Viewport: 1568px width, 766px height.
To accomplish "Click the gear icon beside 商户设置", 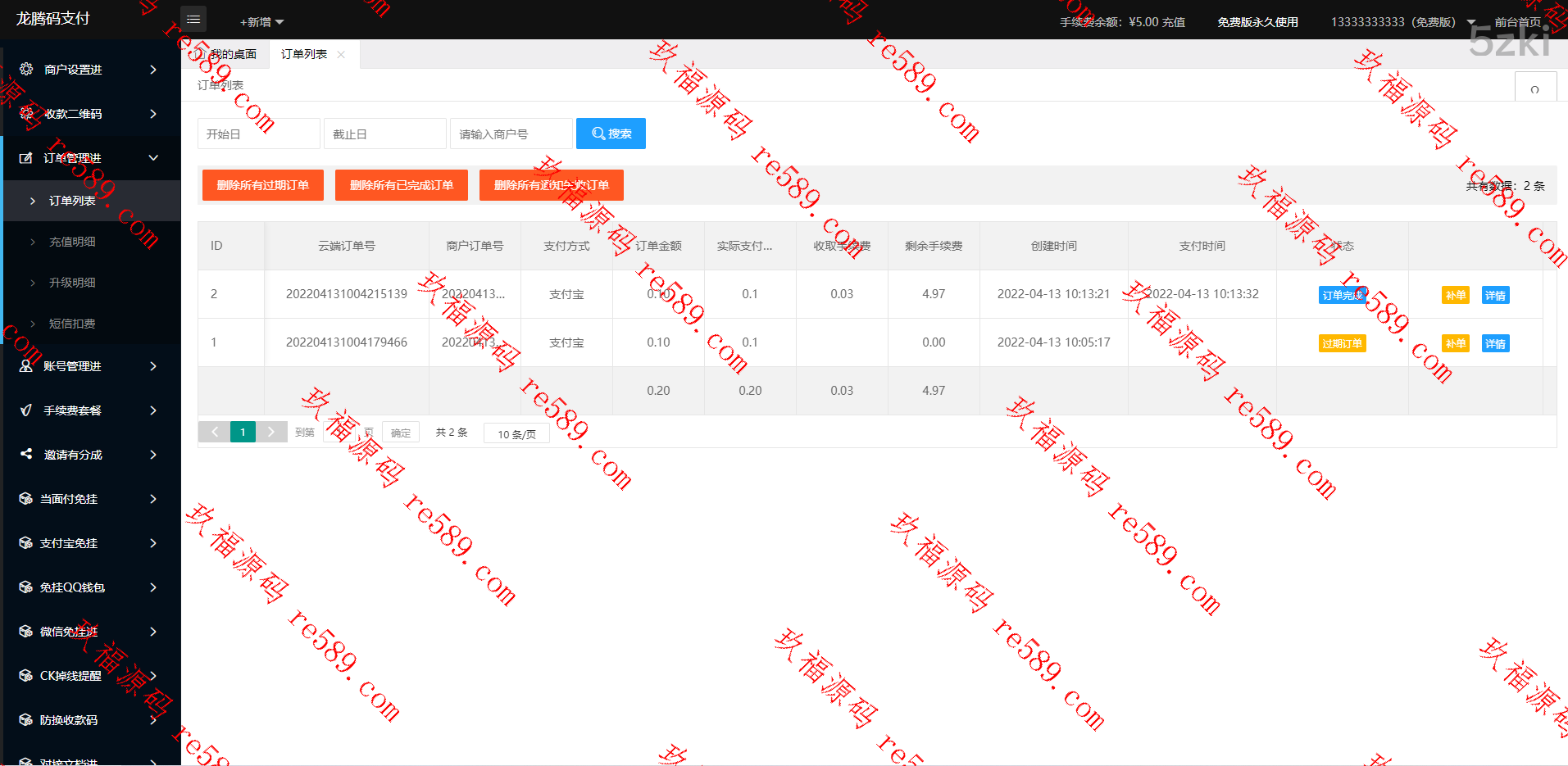I will pos(26,70).
